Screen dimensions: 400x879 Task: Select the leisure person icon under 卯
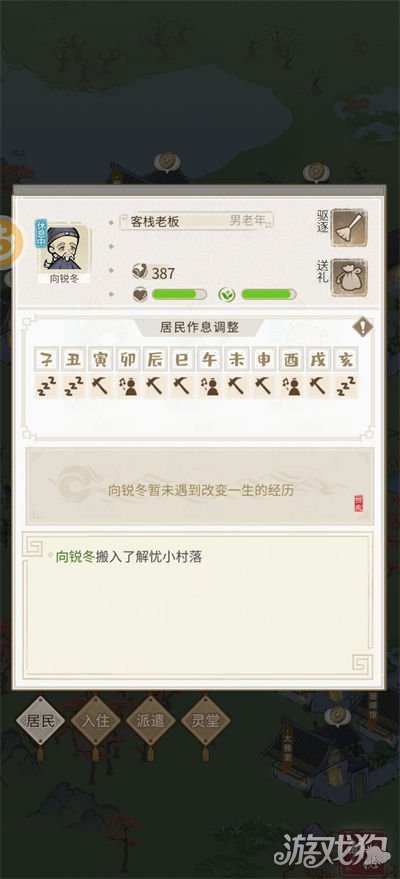129,387
